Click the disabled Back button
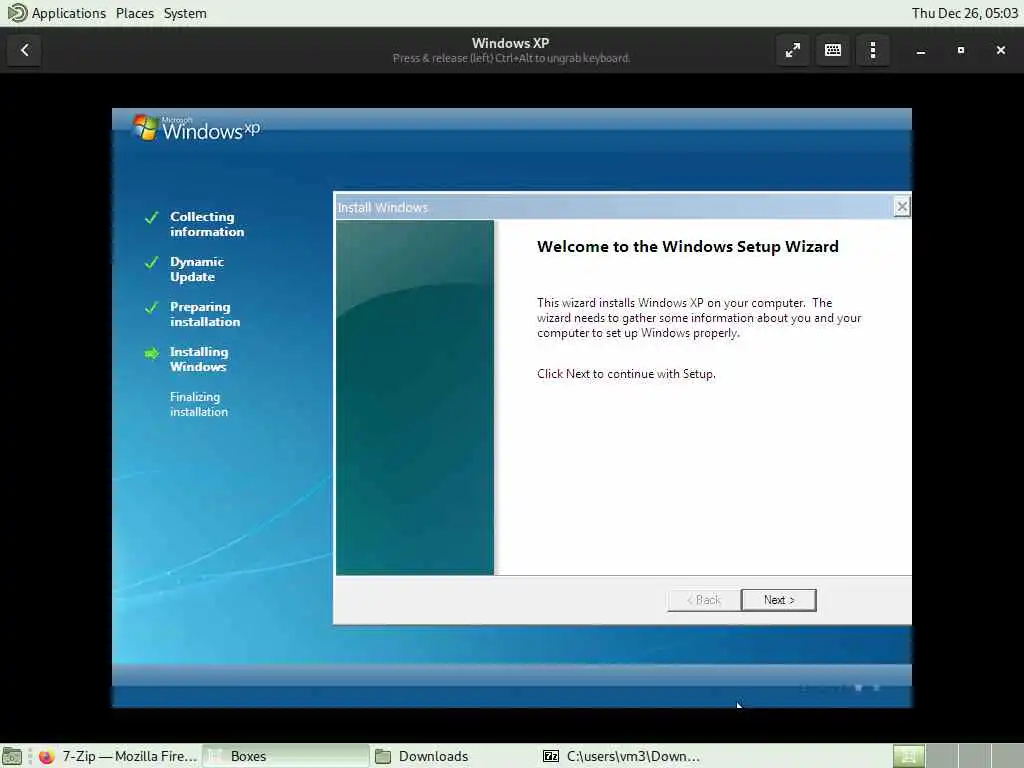The image size is (1024, 768). 704,600
